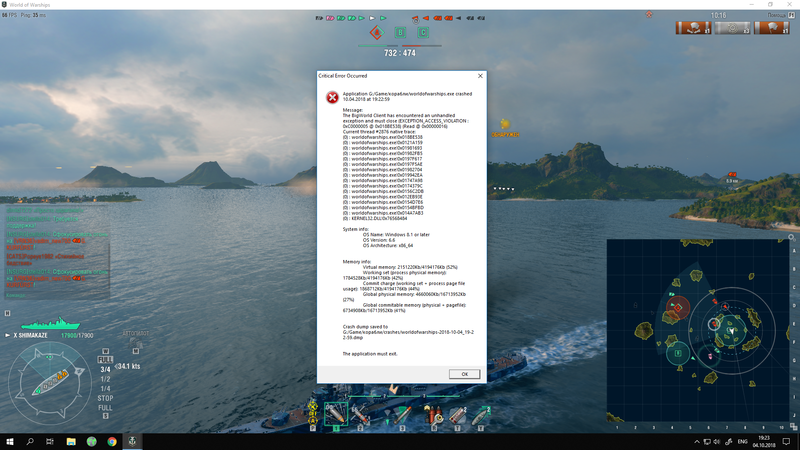Open the Windows notification center
The image size is (800, 450).
pos(786,442)
